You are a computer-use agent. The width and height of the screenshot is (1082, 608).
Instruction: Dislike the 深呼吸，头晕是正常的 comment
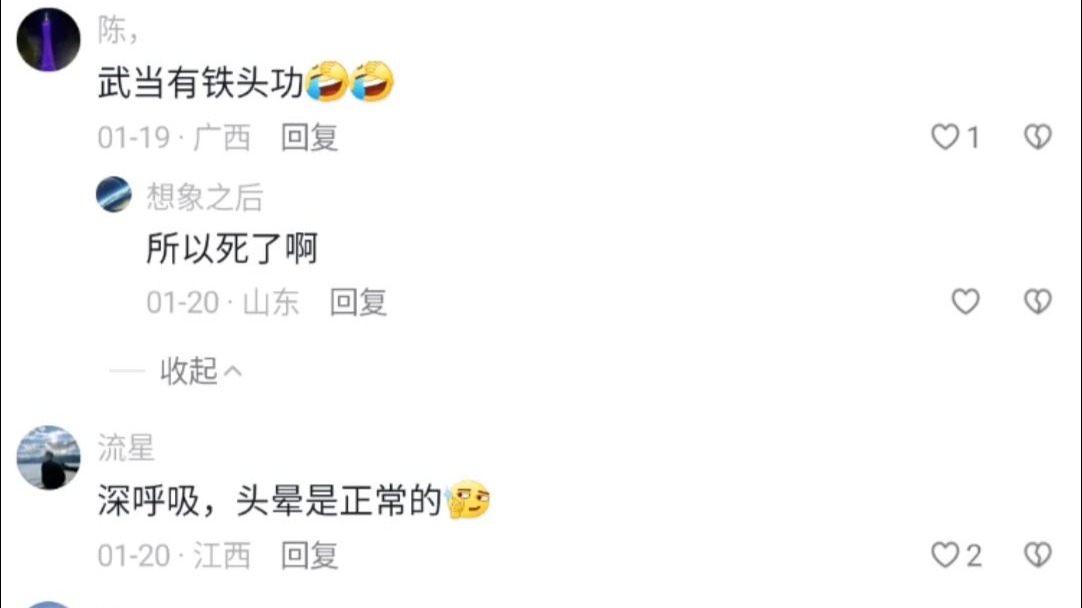(1037, 555)
